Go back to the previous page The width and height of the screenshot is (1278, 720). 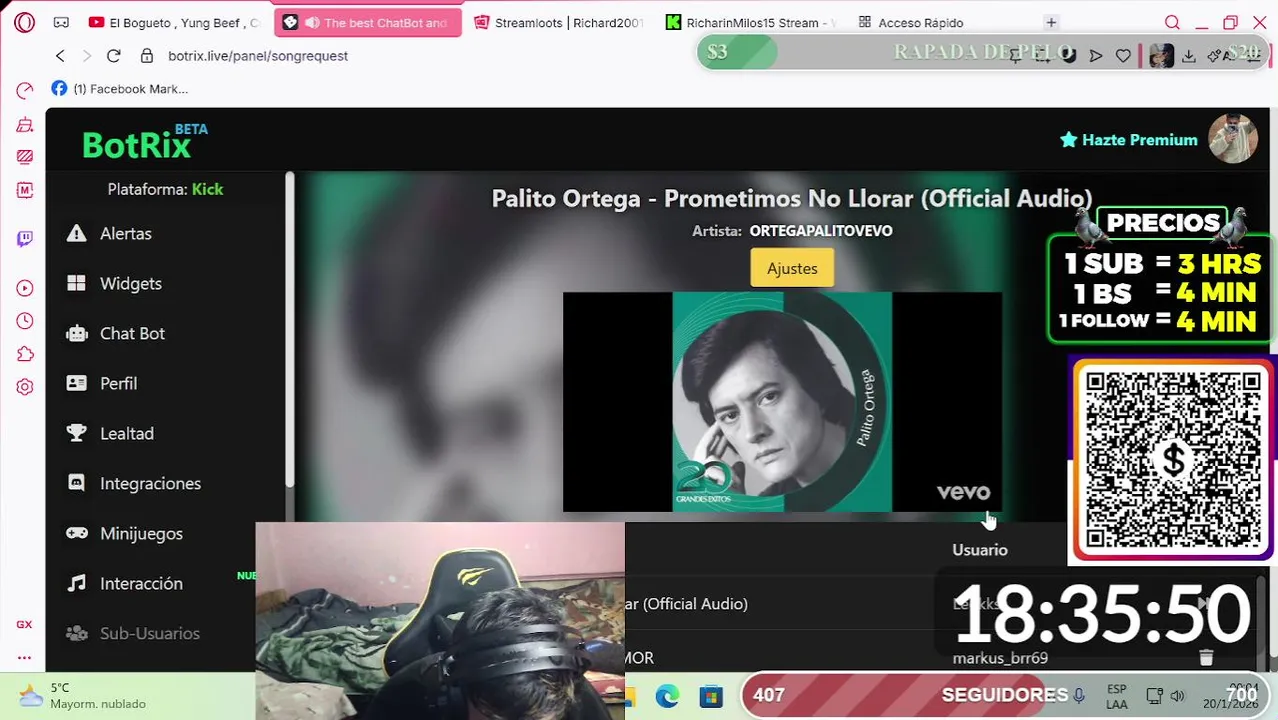coord(60,56)
